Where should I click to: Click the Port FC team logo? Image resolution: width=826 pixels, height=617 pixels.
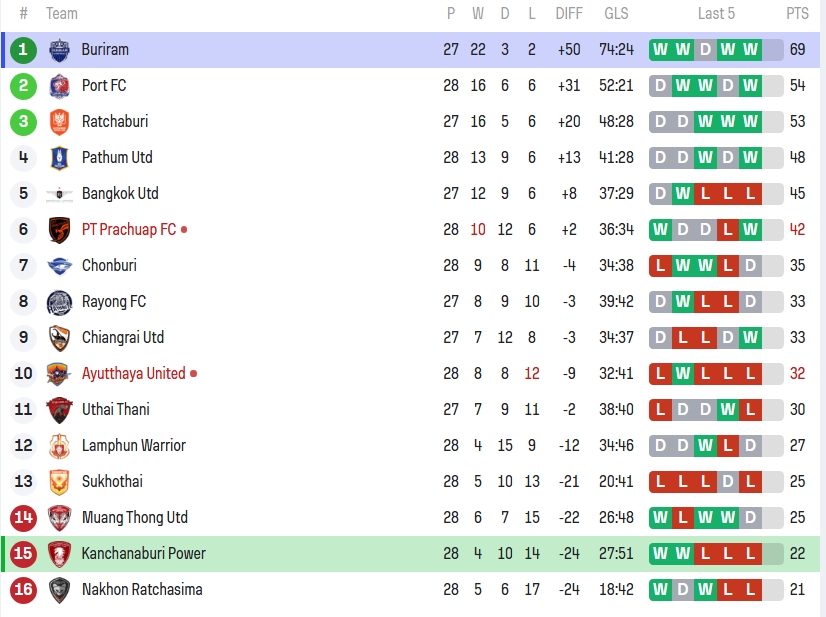pyautogui.click(x=59, y=85)
